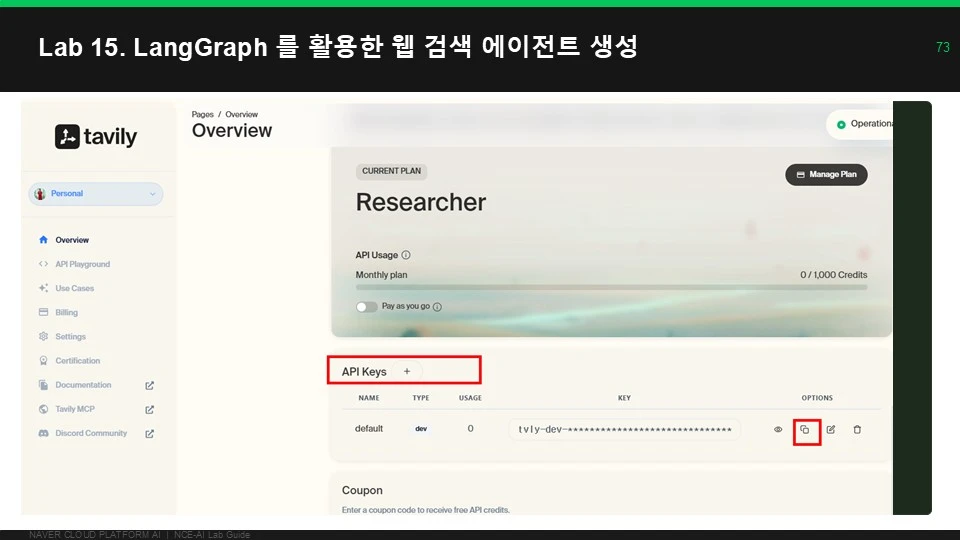960x540 pixels.
Task: Click the Pay as you go info icon
Action: point(437,307)
